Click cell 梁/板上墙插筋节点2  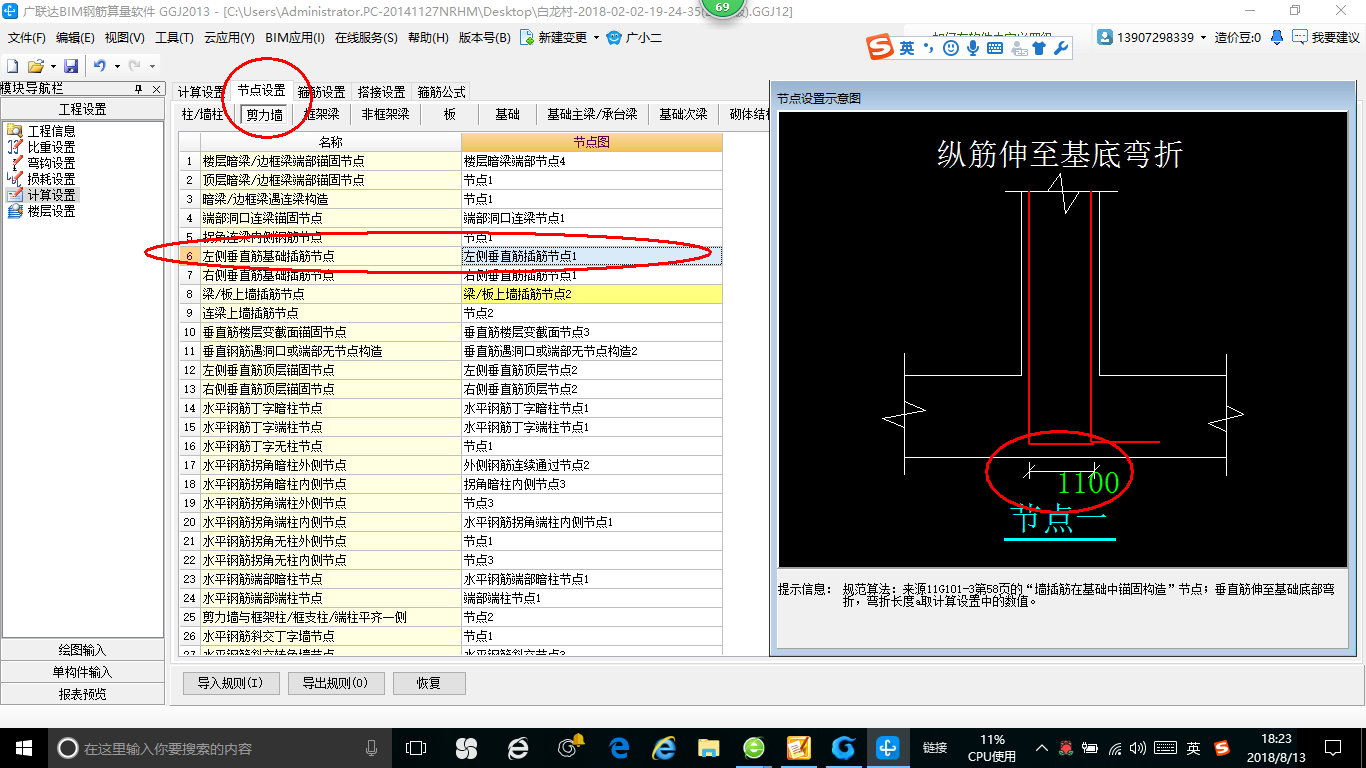(x=591, y=294)
